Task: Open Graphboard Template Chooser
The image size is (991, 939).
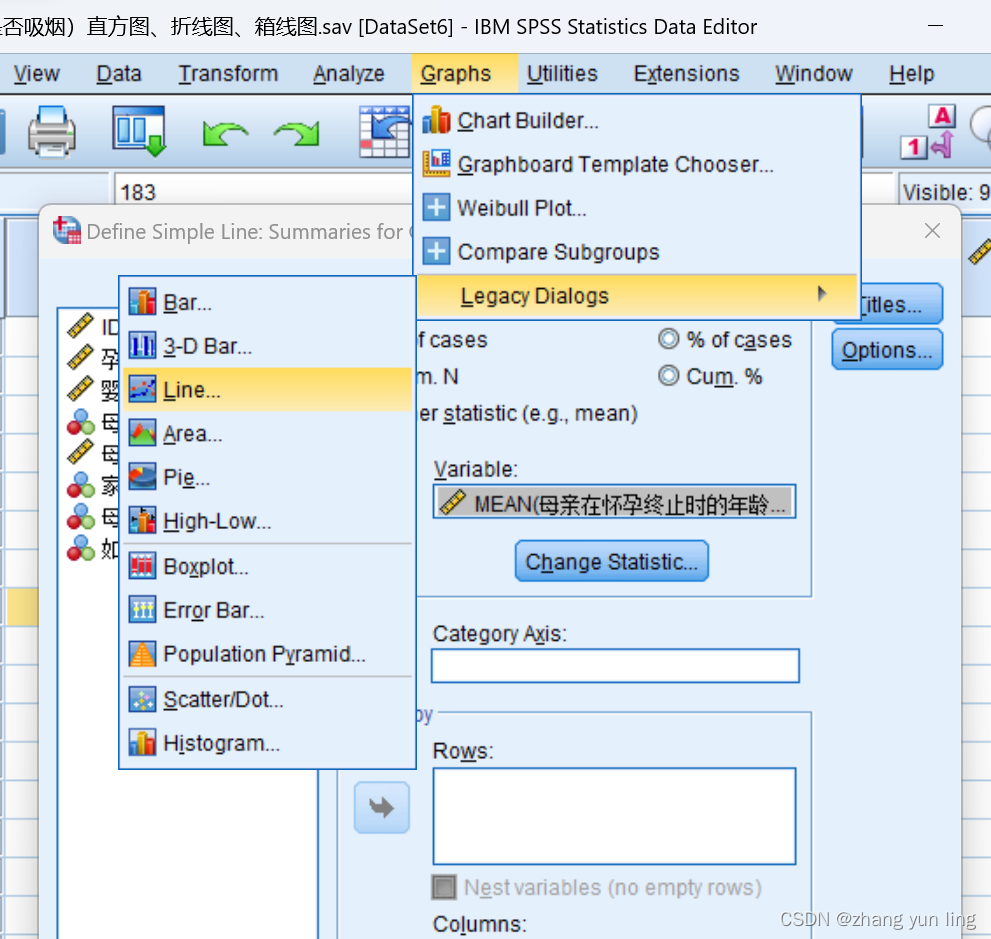Action: pos(637,164)
